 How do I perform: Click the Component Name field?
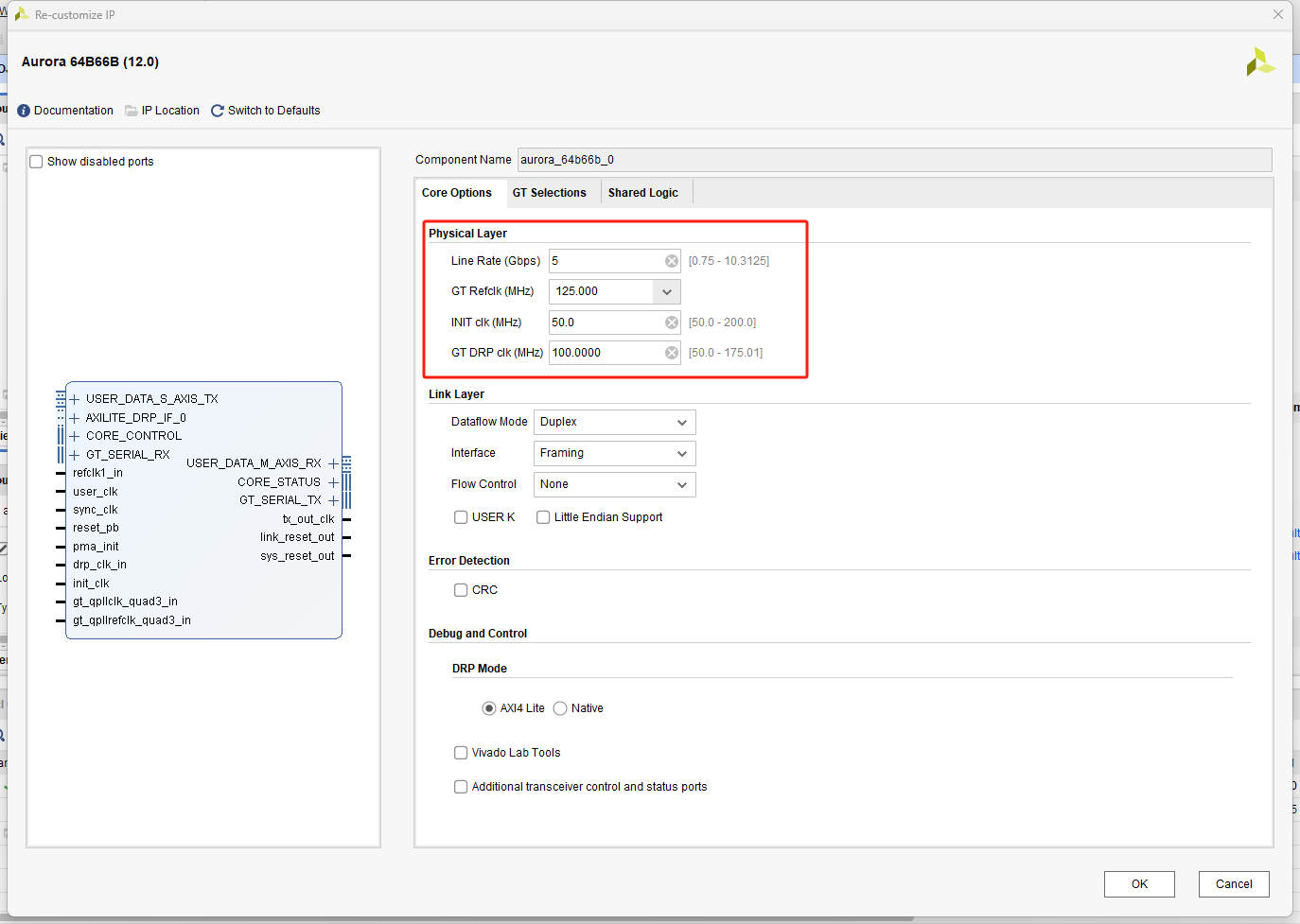point(894,160)
